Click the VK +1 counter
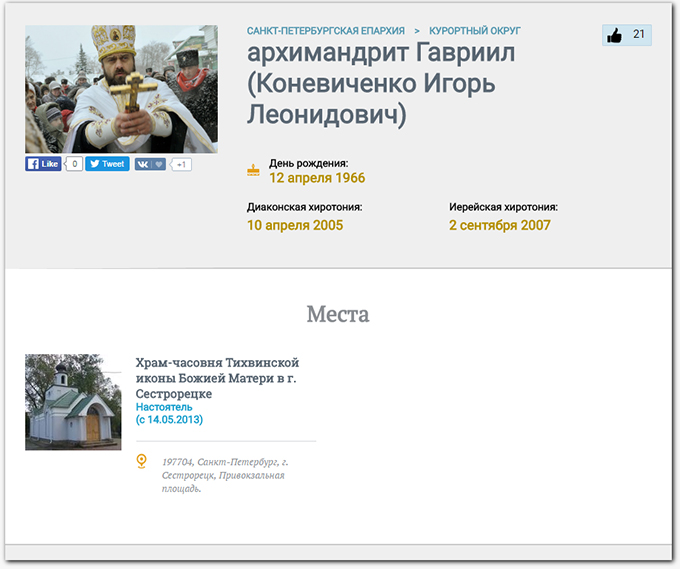The height and width of the screenshot is (569, 680). point(181,164)
